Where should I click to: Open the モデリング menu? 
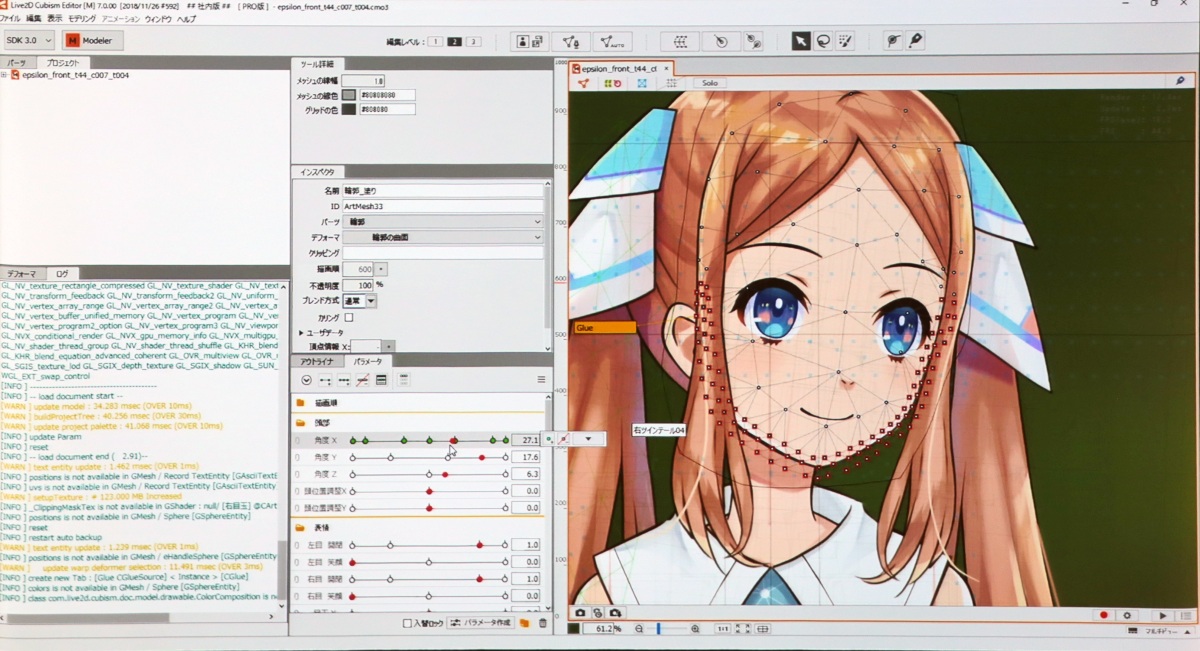pos(82,19)
